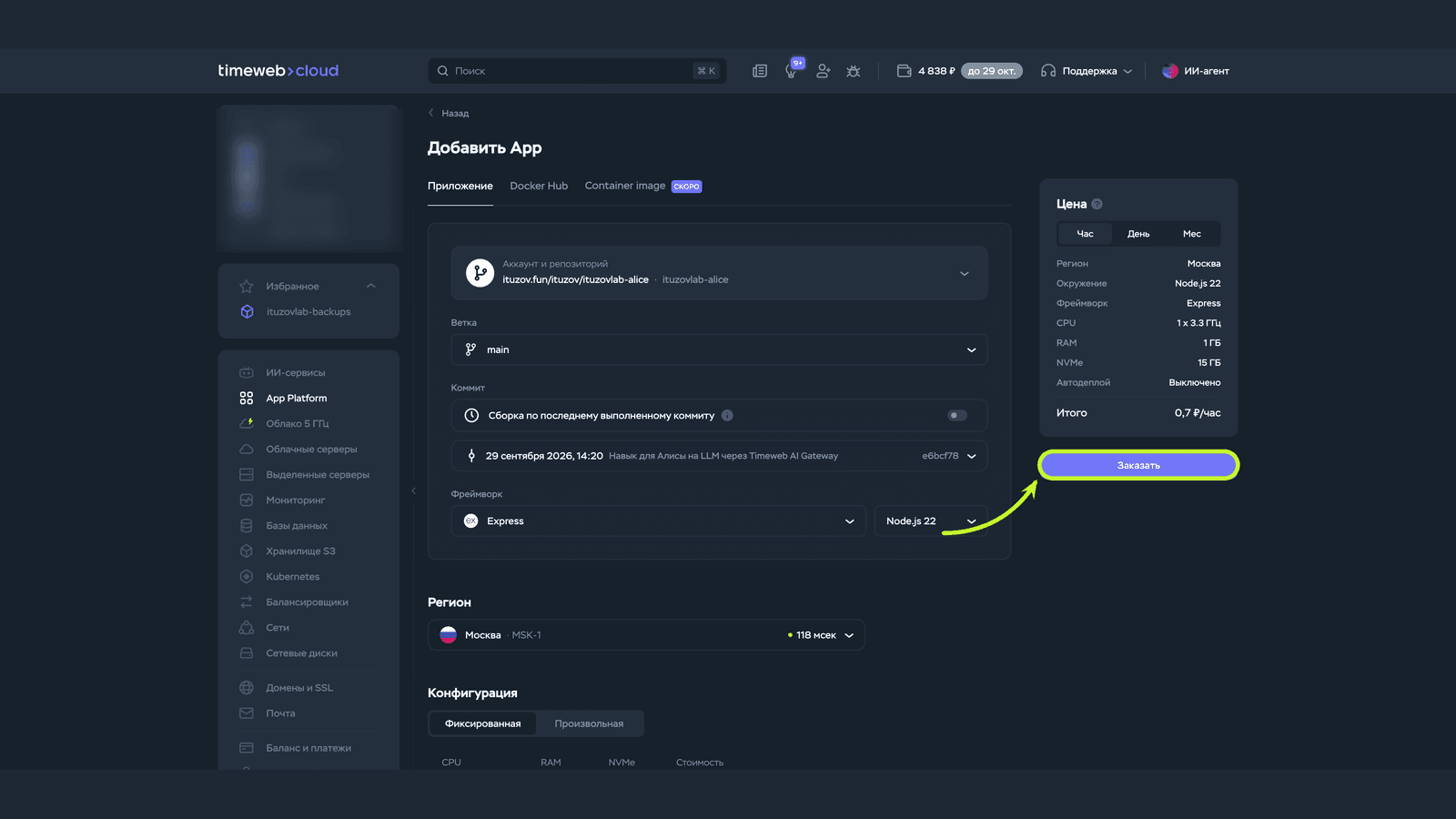
Task: Click the Поиск search field
Action: 577,71
